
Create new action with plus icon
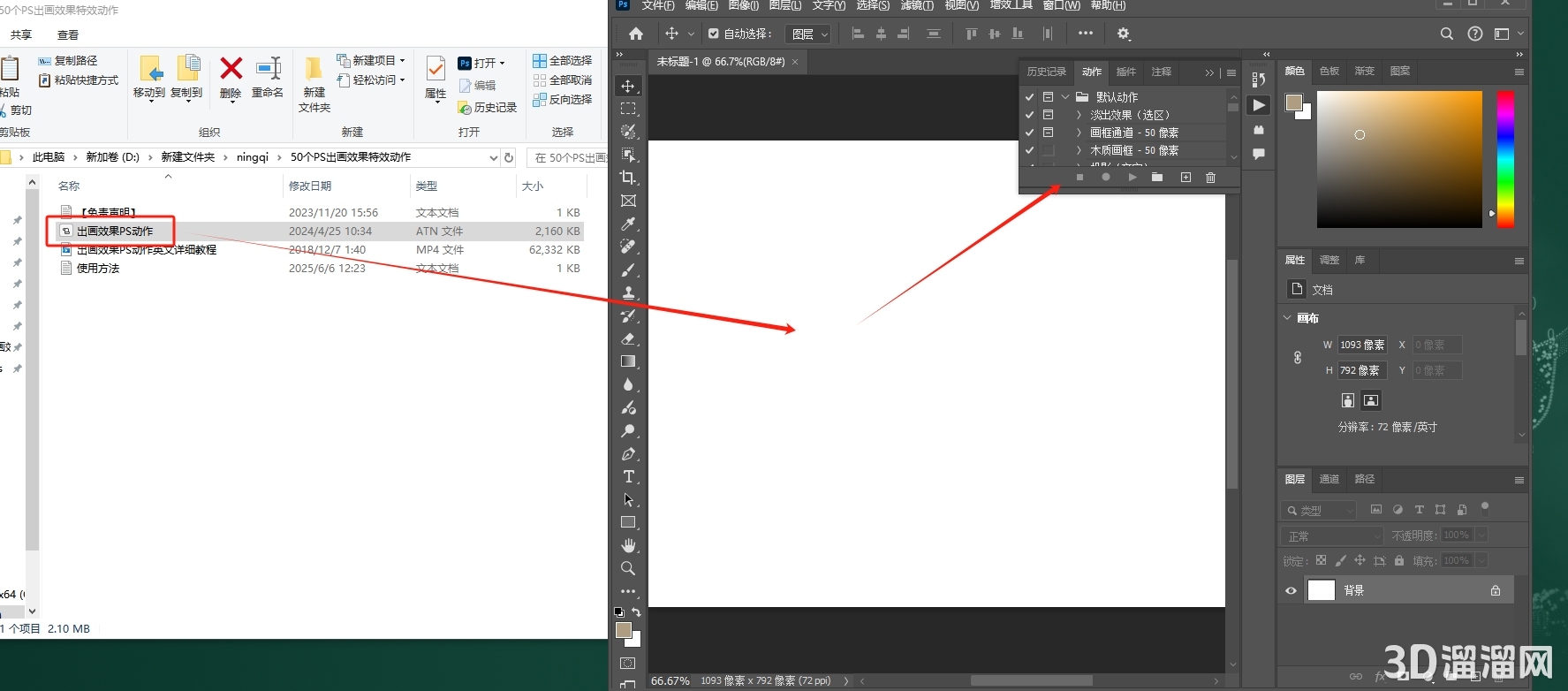click(x=1185, y=178)
